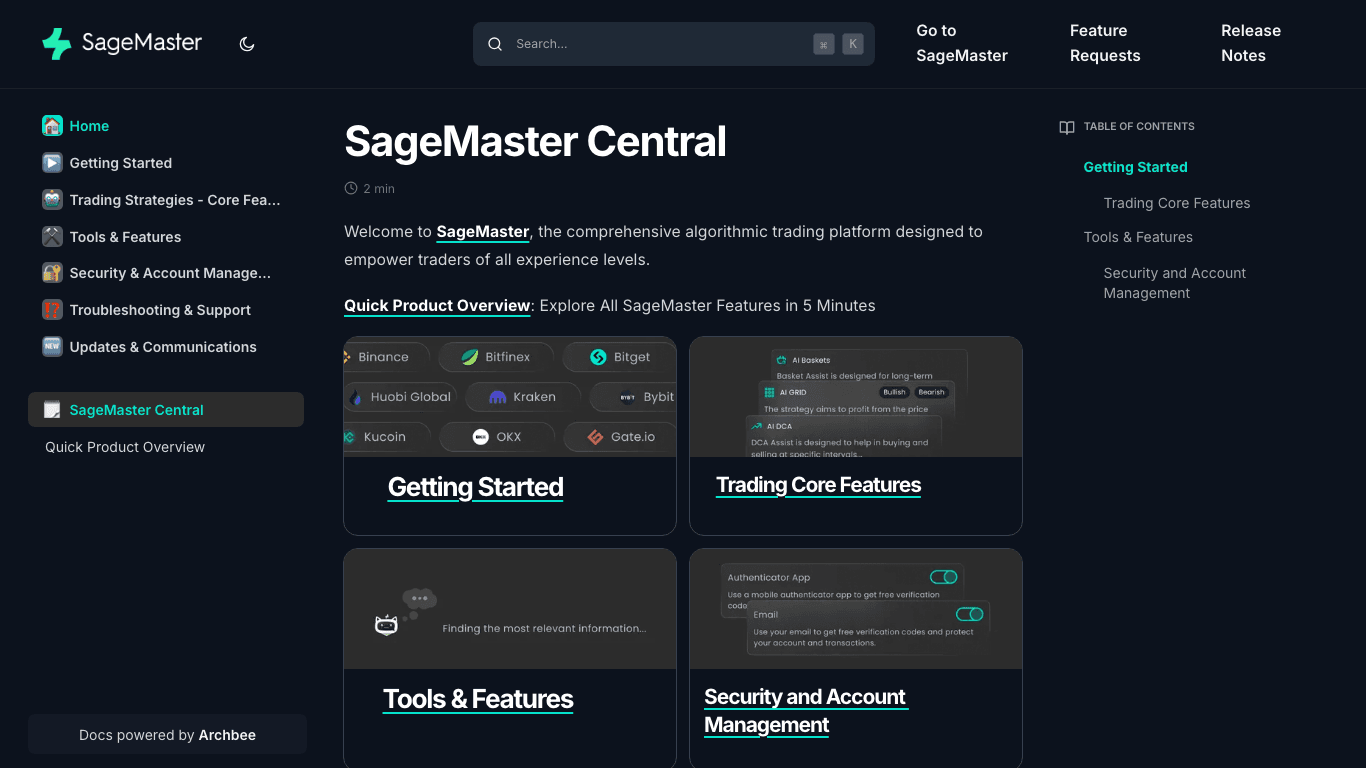Viewport: 1366px width, 768px height.
Task: Open Tools & Features using the hammers icon
Action: click(52, 236)
